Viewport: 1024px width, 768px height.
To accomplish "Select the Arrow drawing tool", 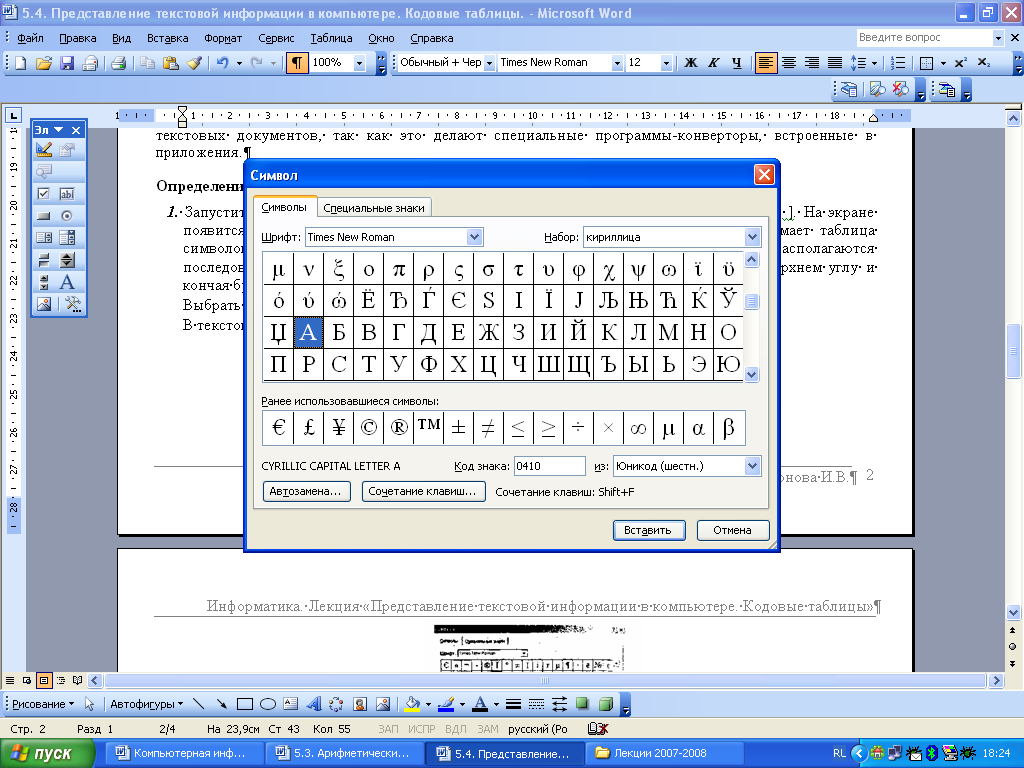I will coord(221,704).
